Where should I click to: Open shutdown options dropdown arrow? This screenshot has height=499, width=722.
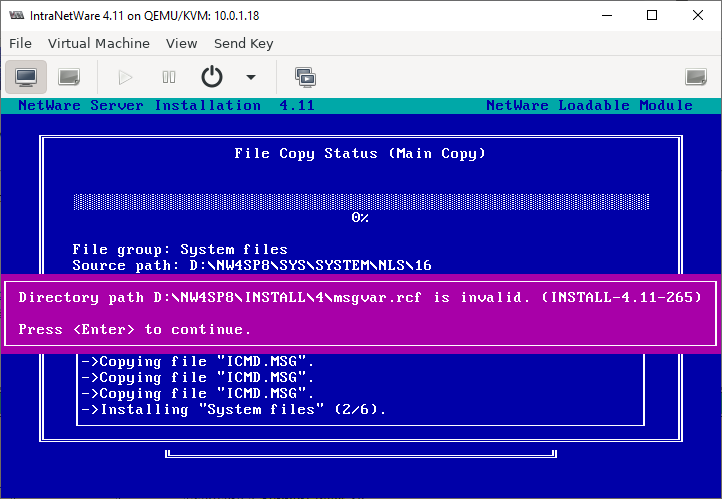coord(250,77)
